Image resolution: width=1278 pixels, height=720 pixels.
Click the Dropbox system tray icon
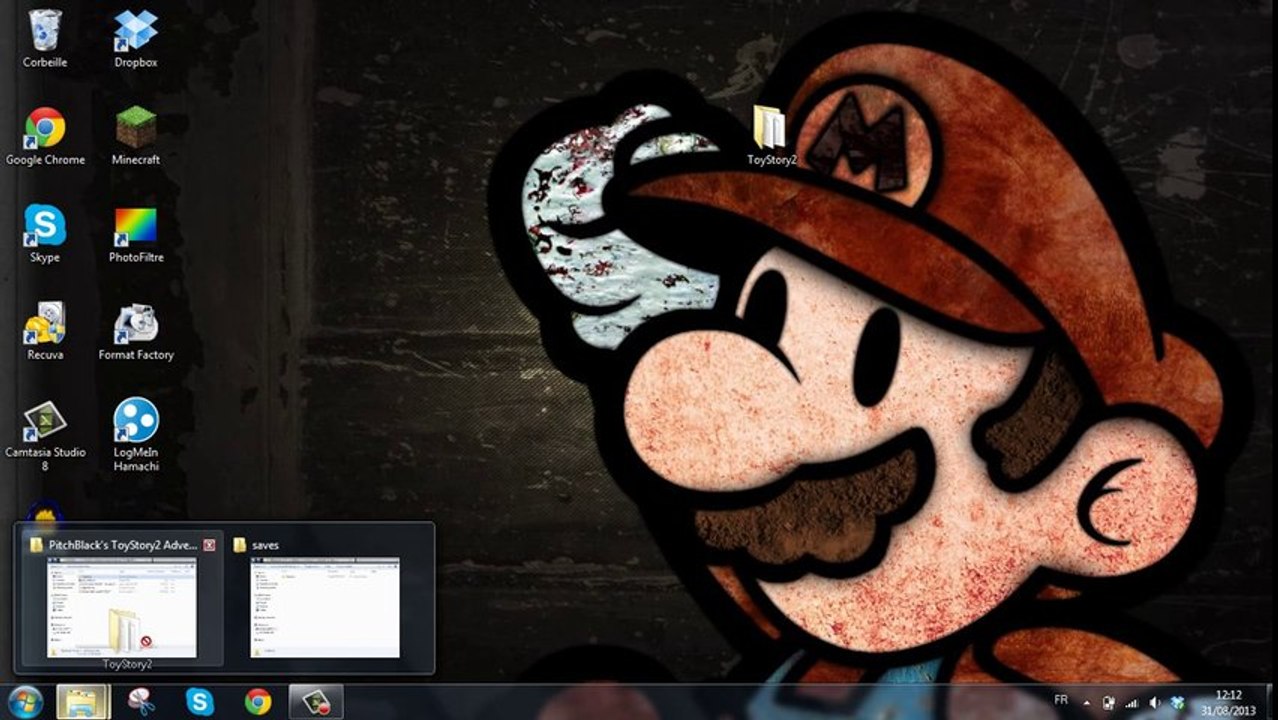(x=1178, y=702)
